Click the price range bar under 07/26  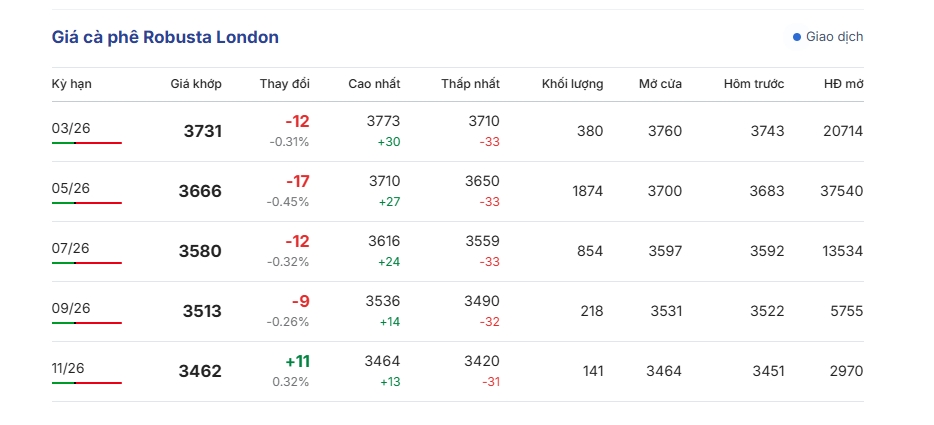click(87, 263)
